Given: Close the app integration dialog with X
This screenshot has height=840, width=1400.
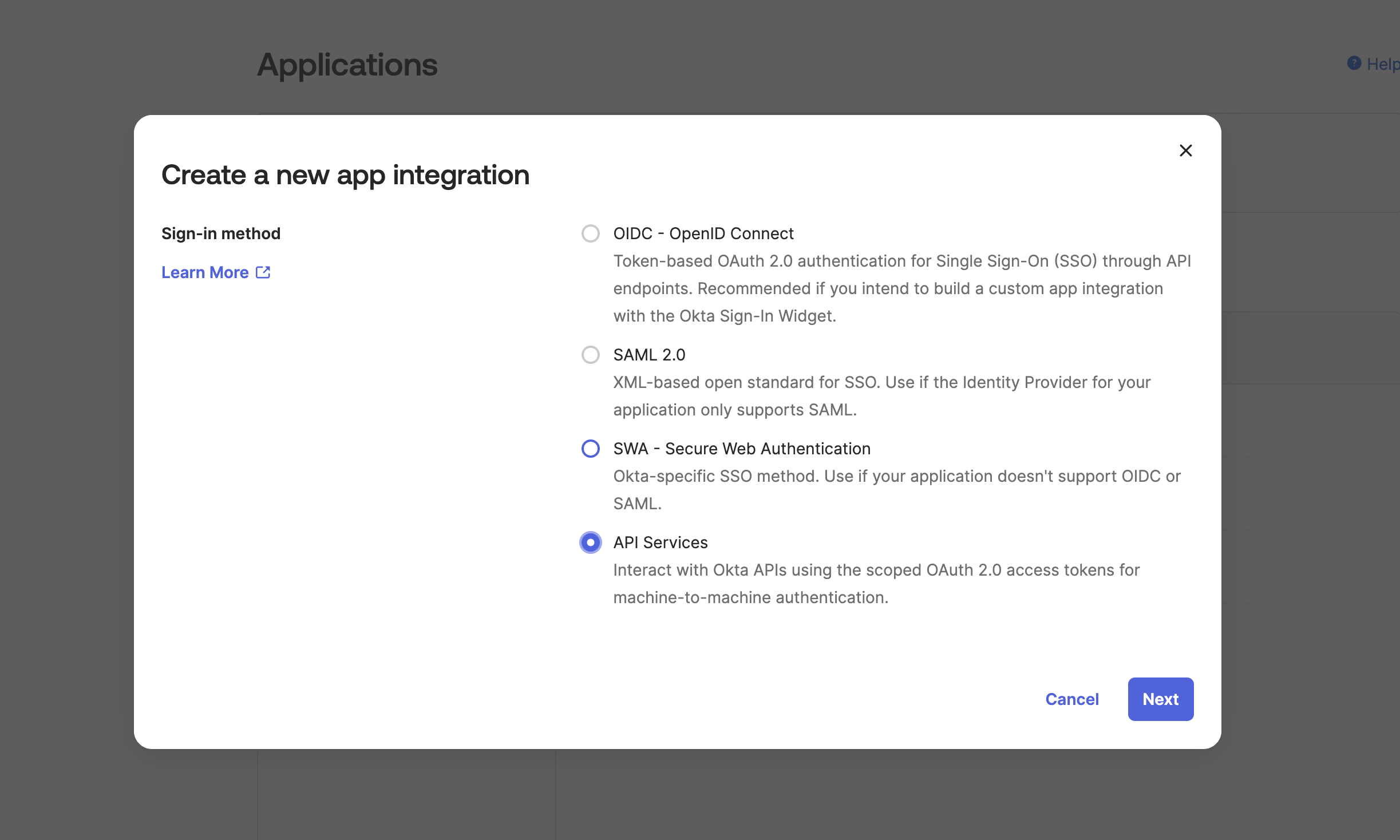Looking at the screenshot, I should tap(1185, 150).
